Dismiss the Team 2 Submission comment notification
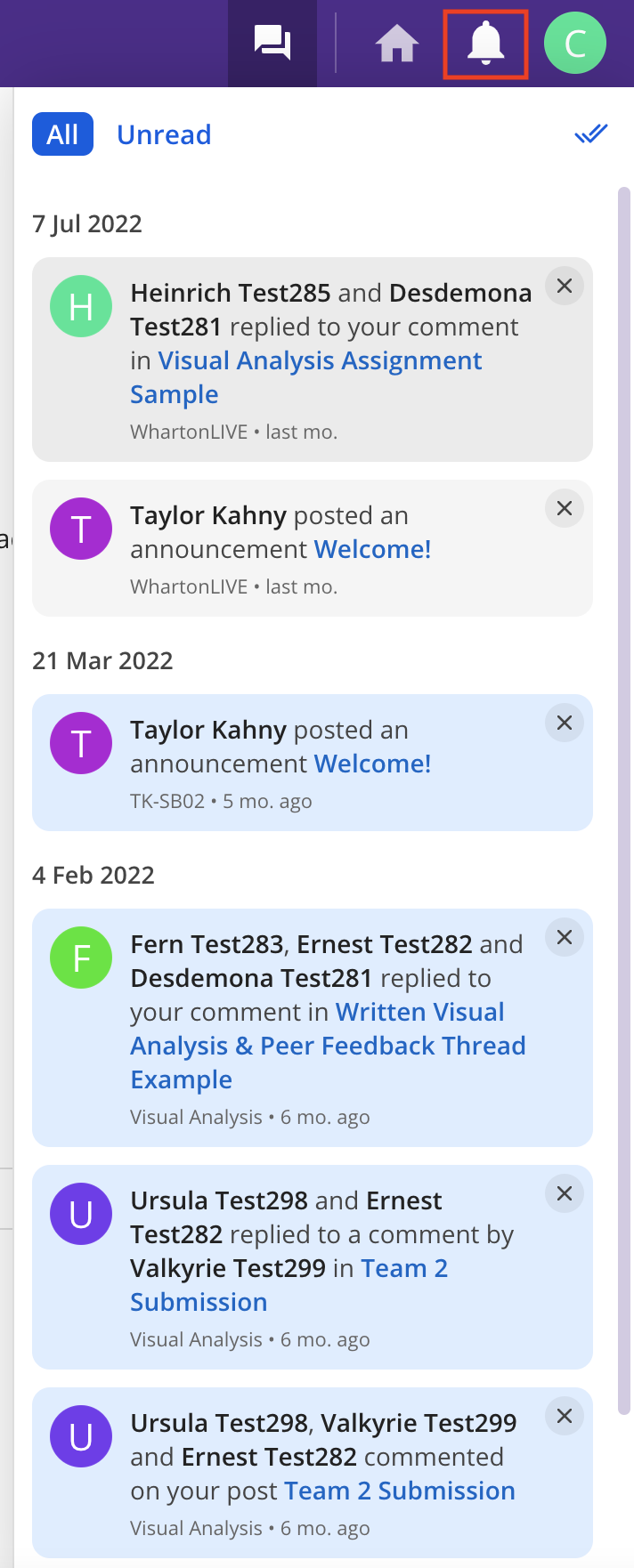Image resolution: width=634 pixels, height=1568 pixels. (x=565, y=1417)
